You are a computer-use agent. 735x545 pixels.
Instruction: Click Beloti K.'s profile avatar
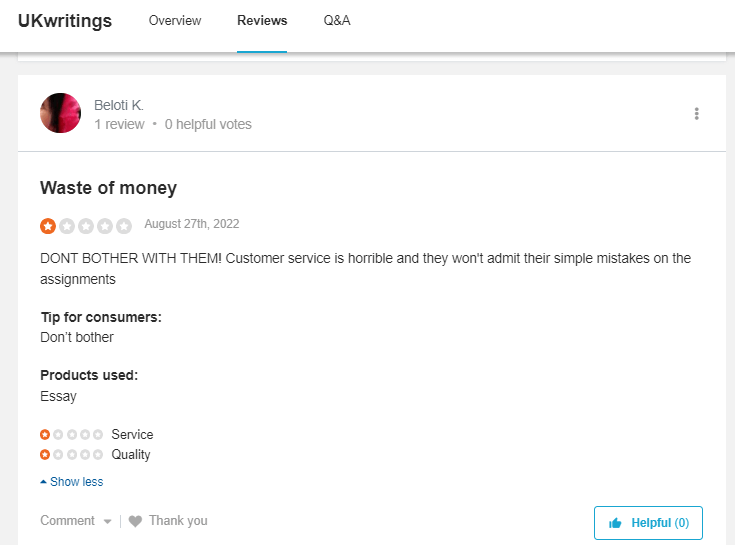[60, 113]
